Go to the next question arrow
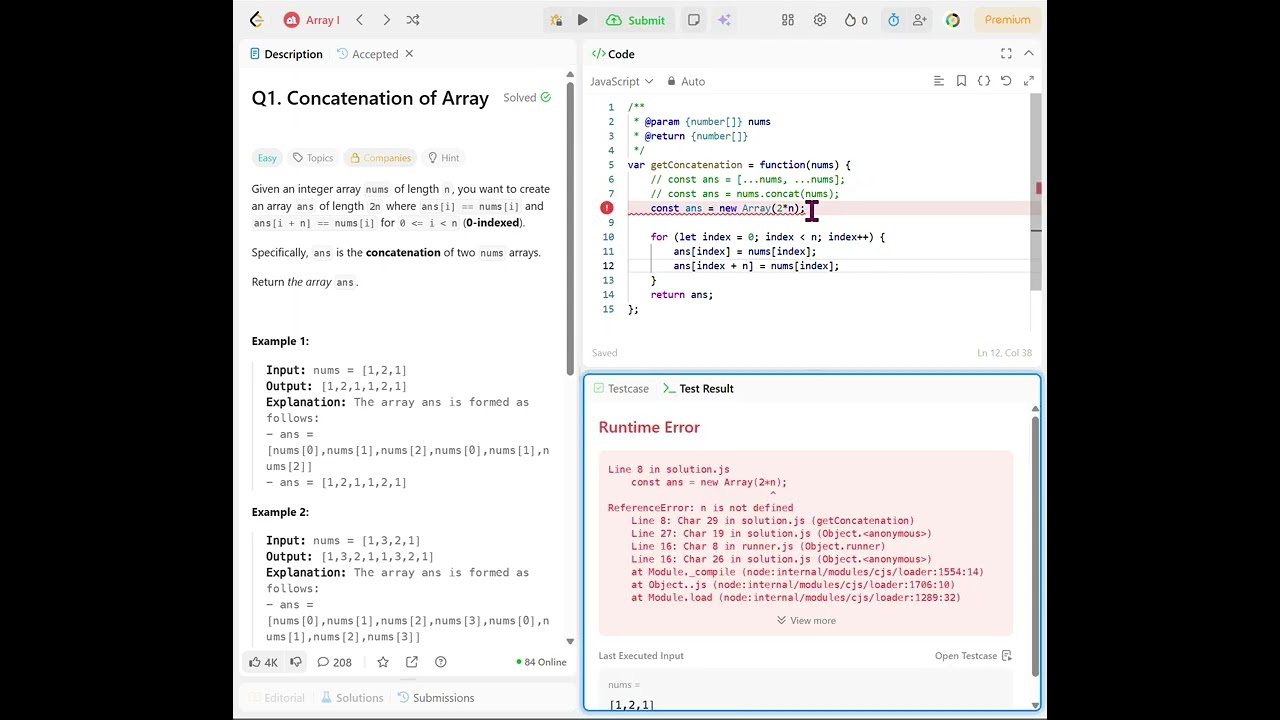 [x=386, y=20]
